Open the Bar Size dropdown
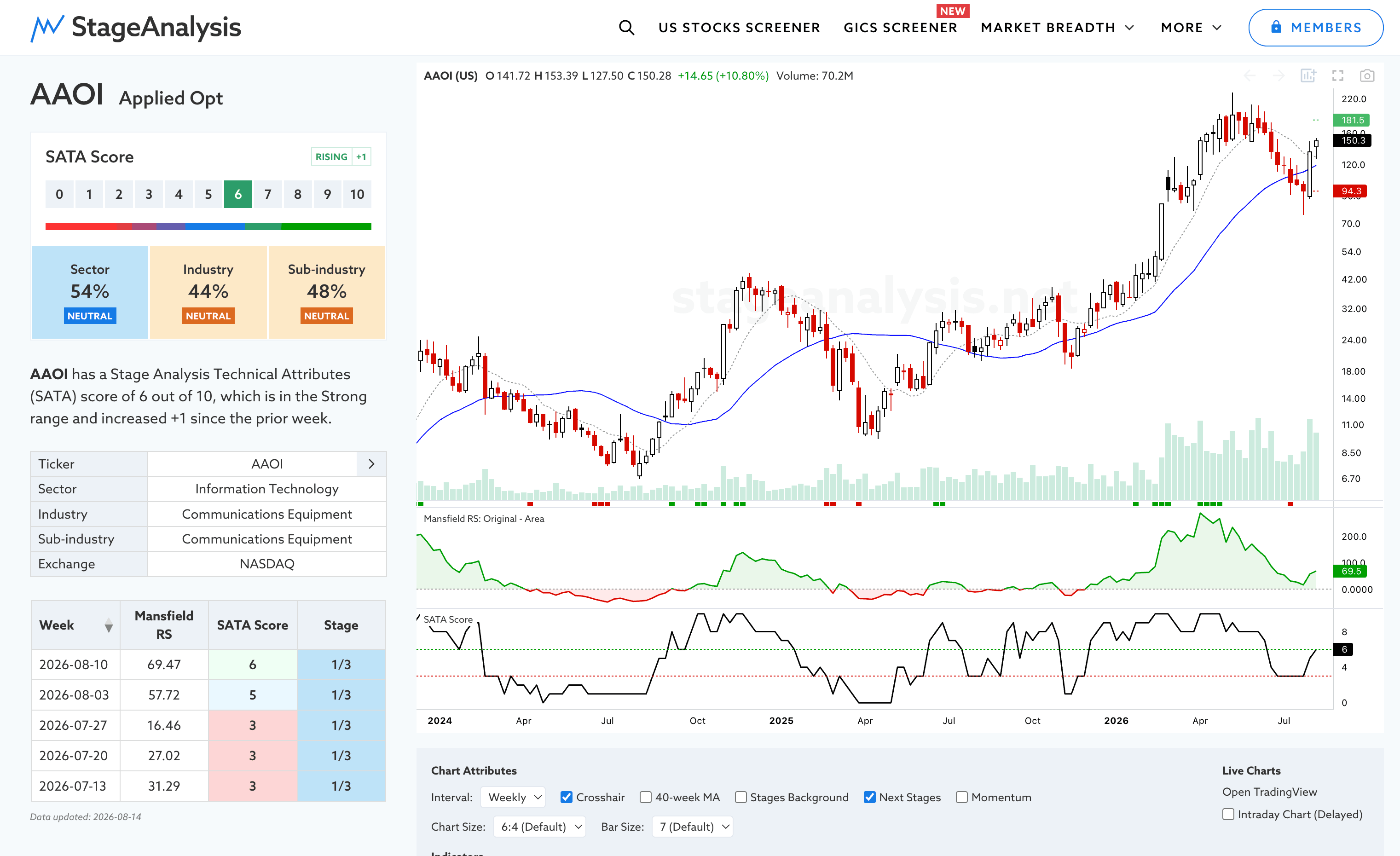1400x856 pixels. tap(692, 827)
